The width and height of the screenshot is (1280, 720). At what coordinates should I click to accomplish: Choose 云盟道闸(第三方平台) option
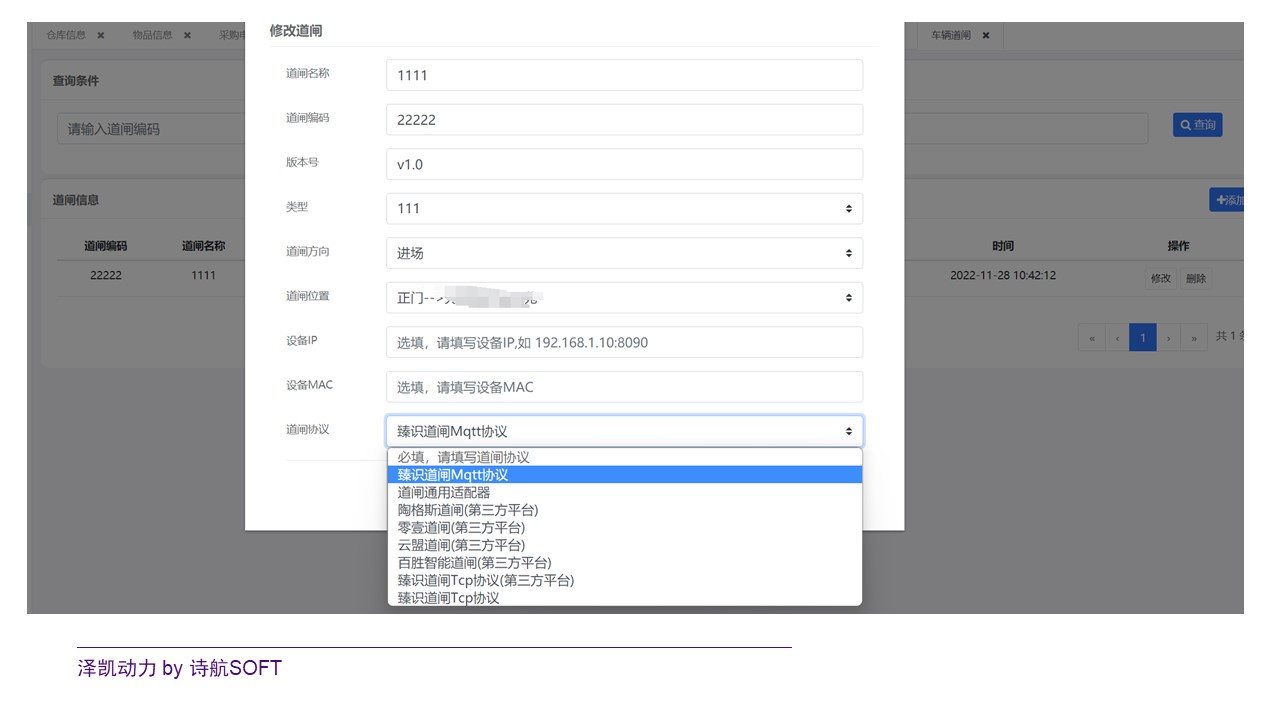tap(624, 545)
